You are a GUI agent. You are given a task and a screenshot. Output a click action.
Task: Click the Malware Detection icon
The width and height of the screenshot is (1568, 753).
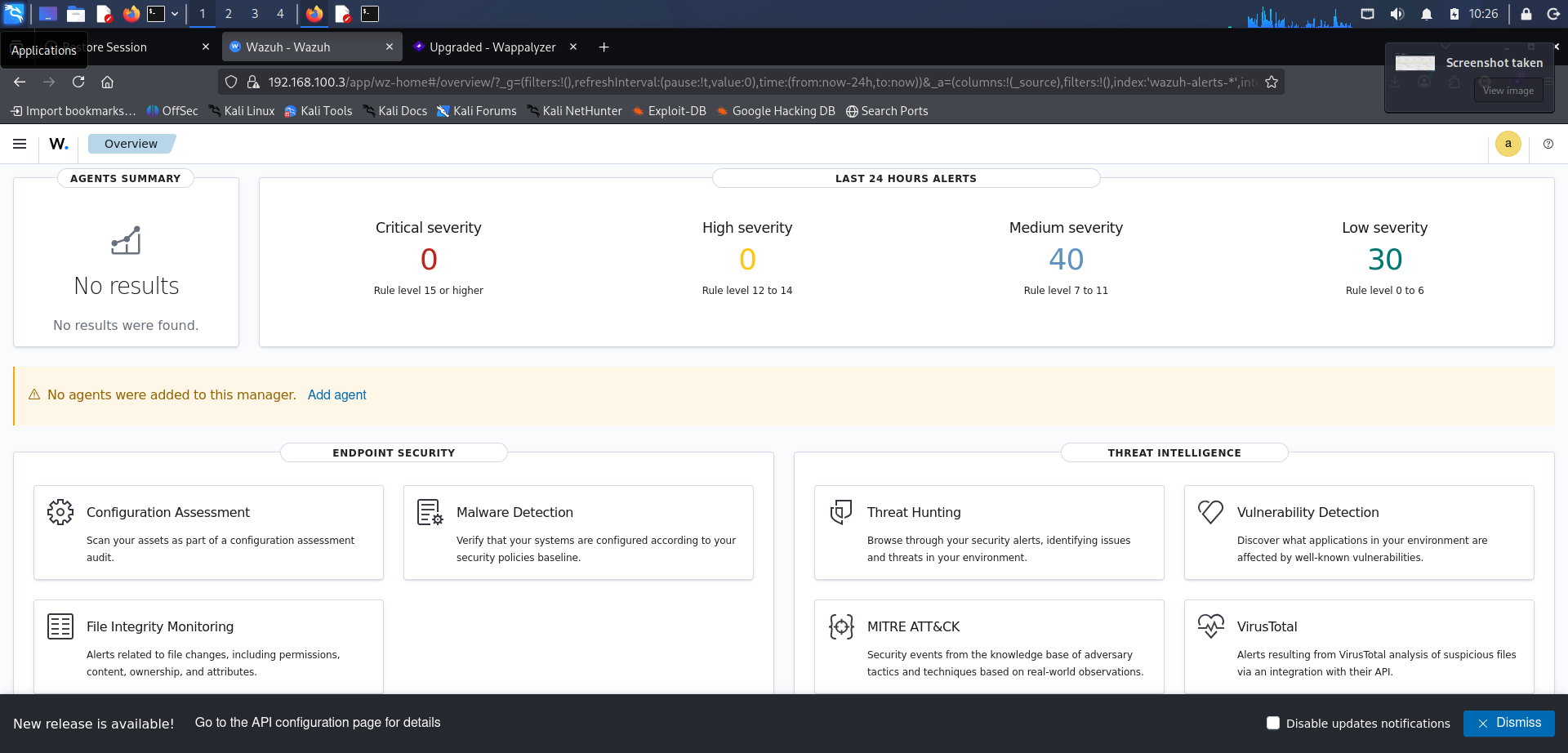tap(430, 512)
